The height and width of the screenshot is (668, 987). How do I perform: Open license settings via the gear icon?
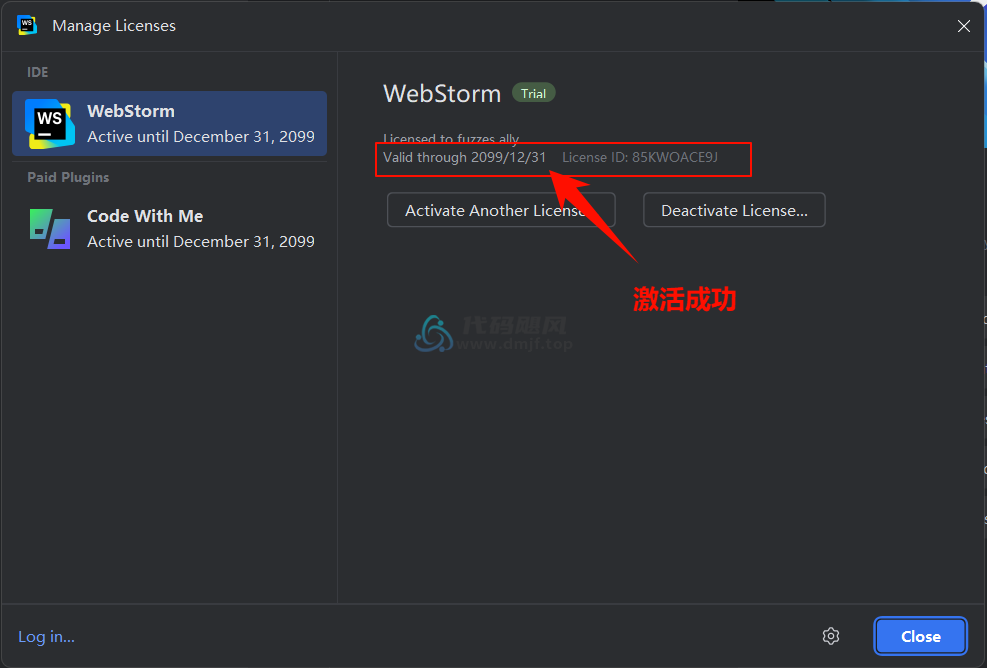pos(831,636)
